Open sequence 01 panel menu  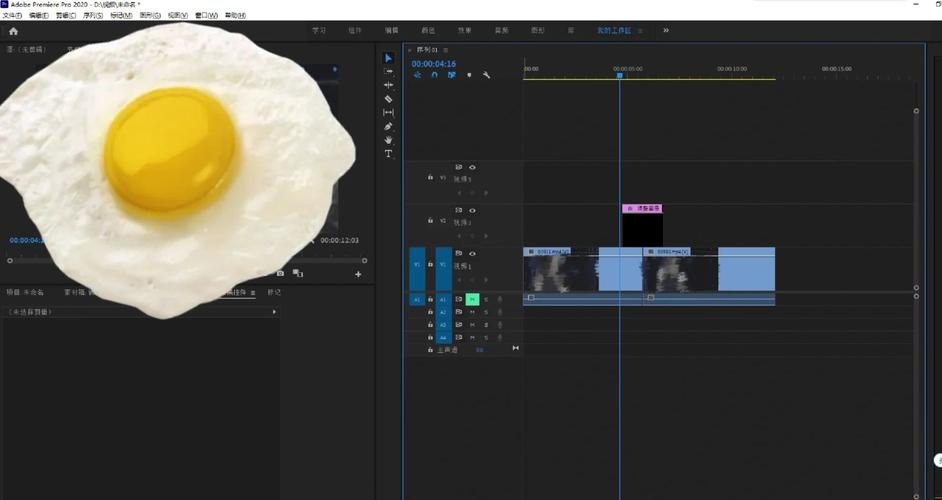tap(445, 50)
